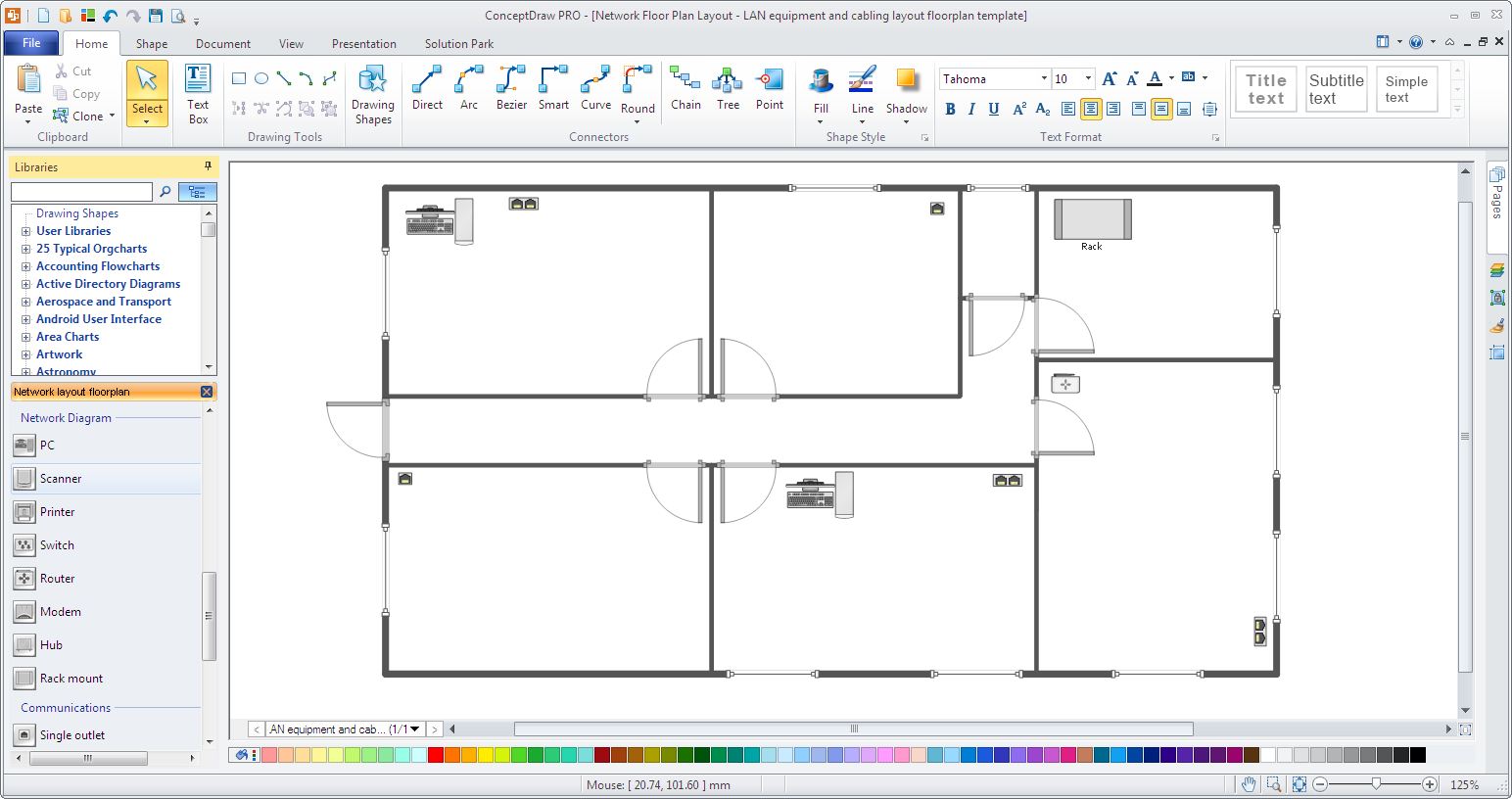This screenshot has width=1512, height=799.
Task: Apply the Subtitle text style
Action: [x=1337, y=89]
